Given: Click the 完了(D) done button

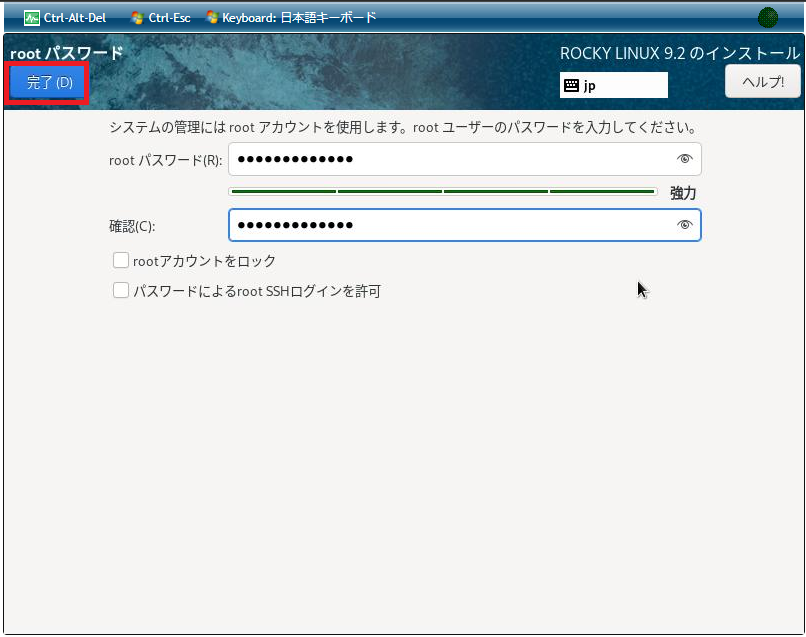Looking at the screenshot, I should (49, 83).
